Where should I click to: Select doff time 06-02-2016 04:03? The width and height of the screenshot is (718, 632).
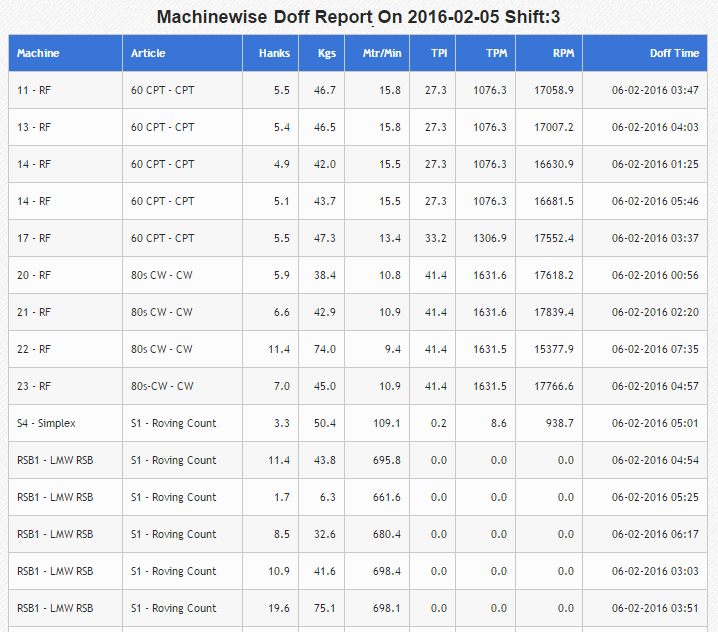[655, 127]
